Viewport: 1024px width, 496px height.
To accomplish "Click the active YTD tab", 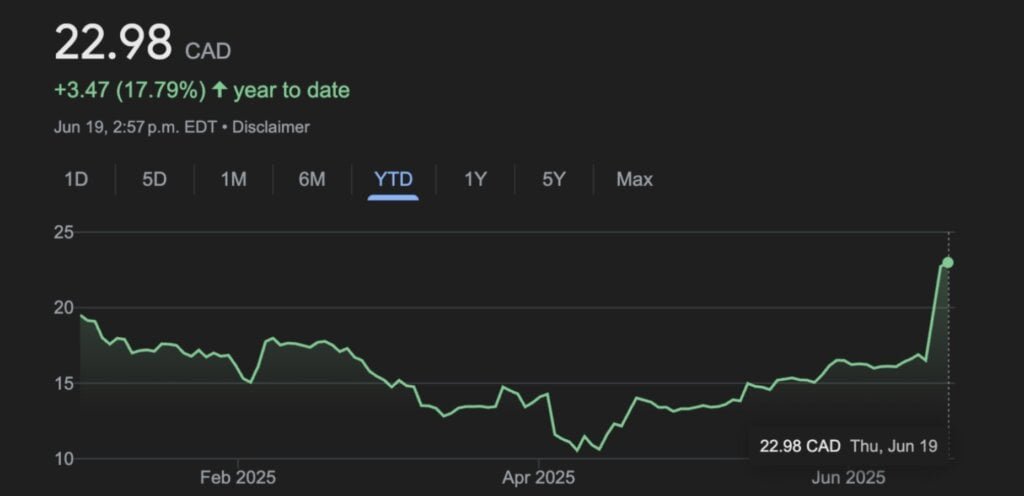I will [393, 180].
